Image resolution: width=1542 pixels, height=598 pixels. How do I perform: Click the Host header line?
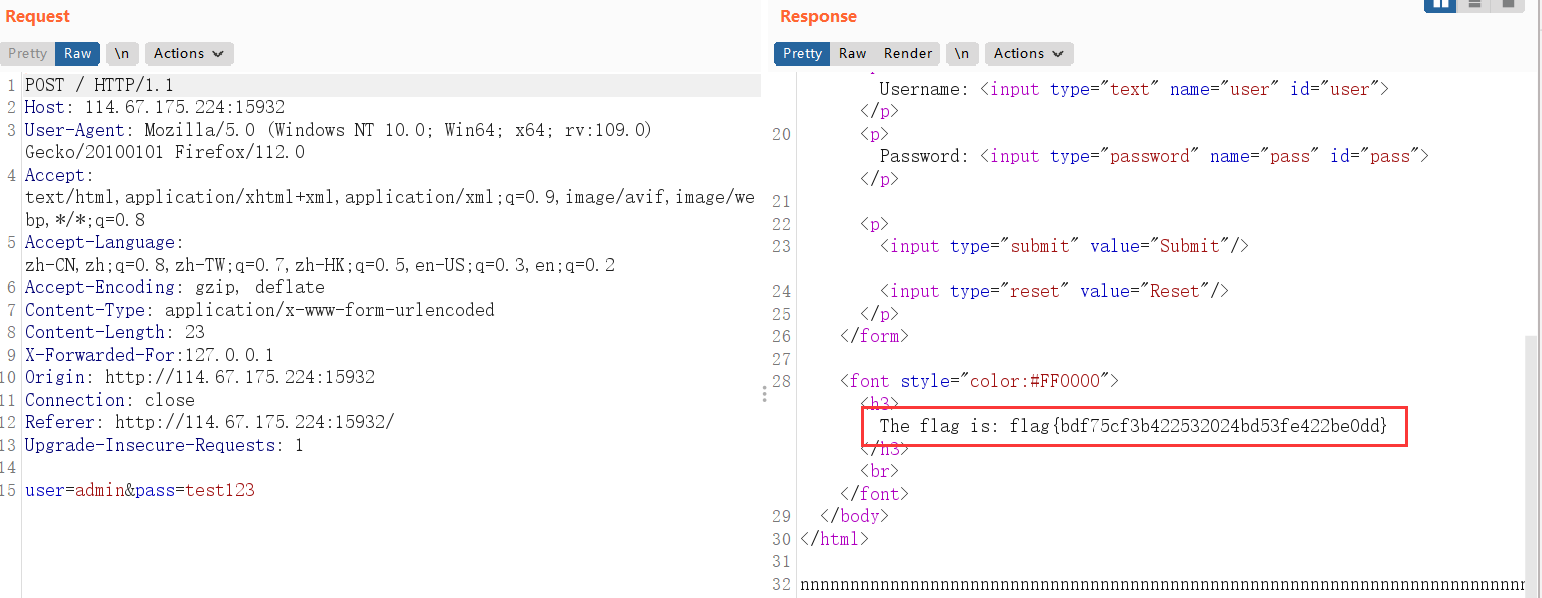tap(155, 107)
